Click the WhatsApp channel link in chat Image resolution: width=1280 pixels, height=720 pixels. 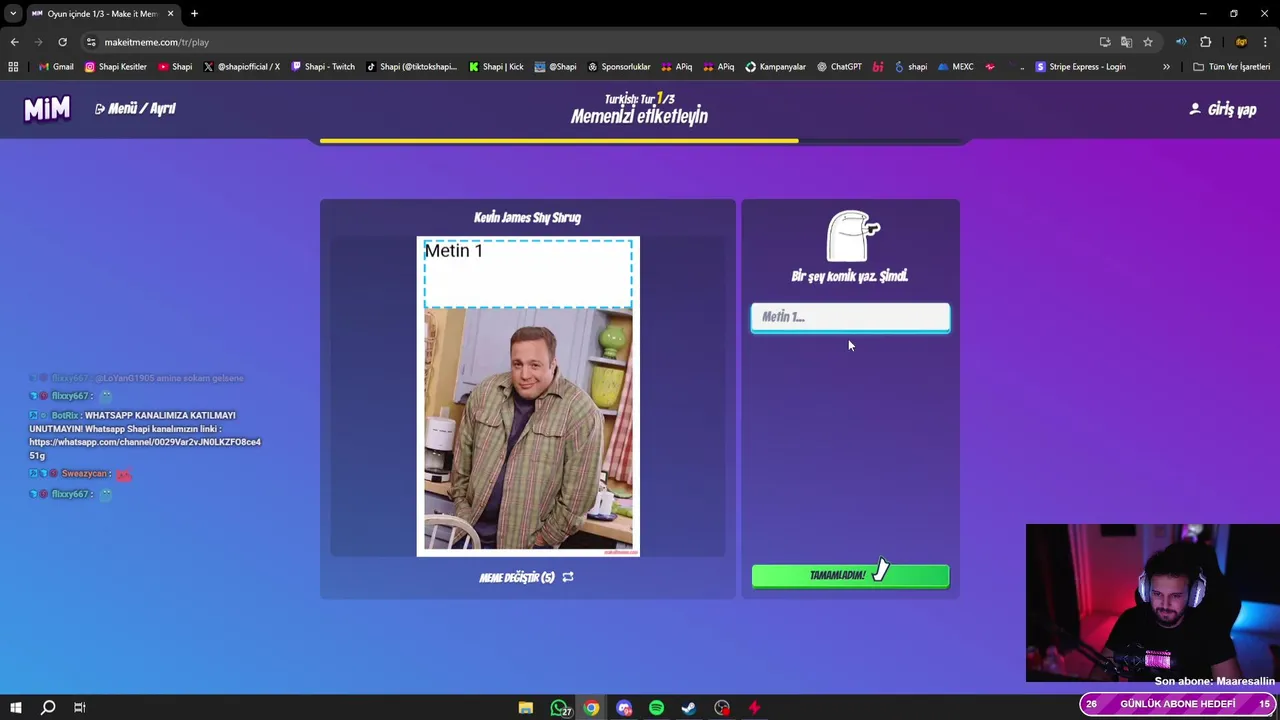coord(145,448)
